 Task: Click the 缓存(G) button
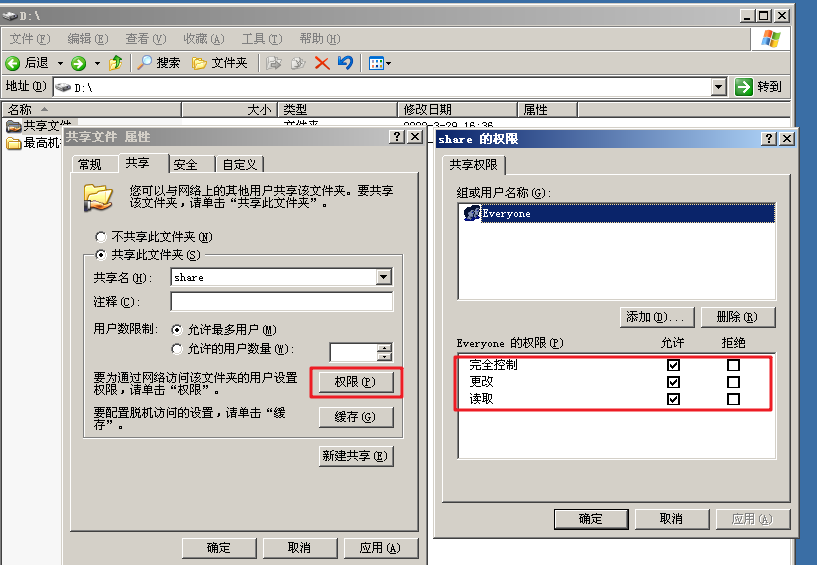pos(355,417)
